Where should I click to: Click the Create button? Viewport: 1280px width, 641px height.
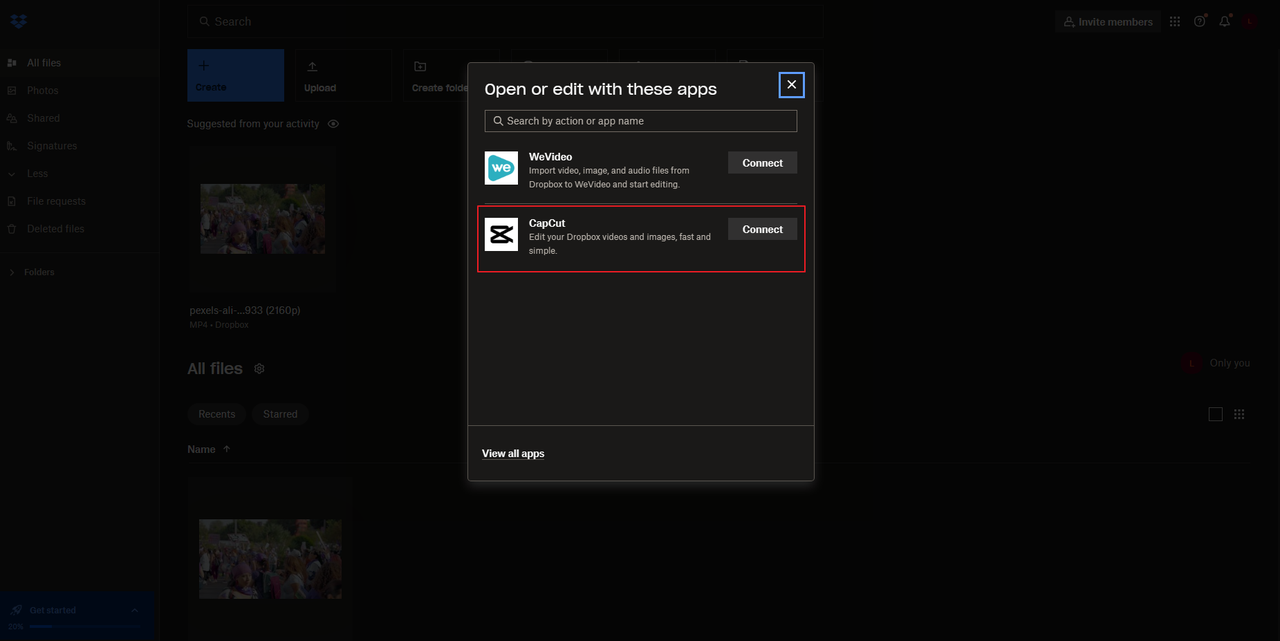tap(236, 75)
